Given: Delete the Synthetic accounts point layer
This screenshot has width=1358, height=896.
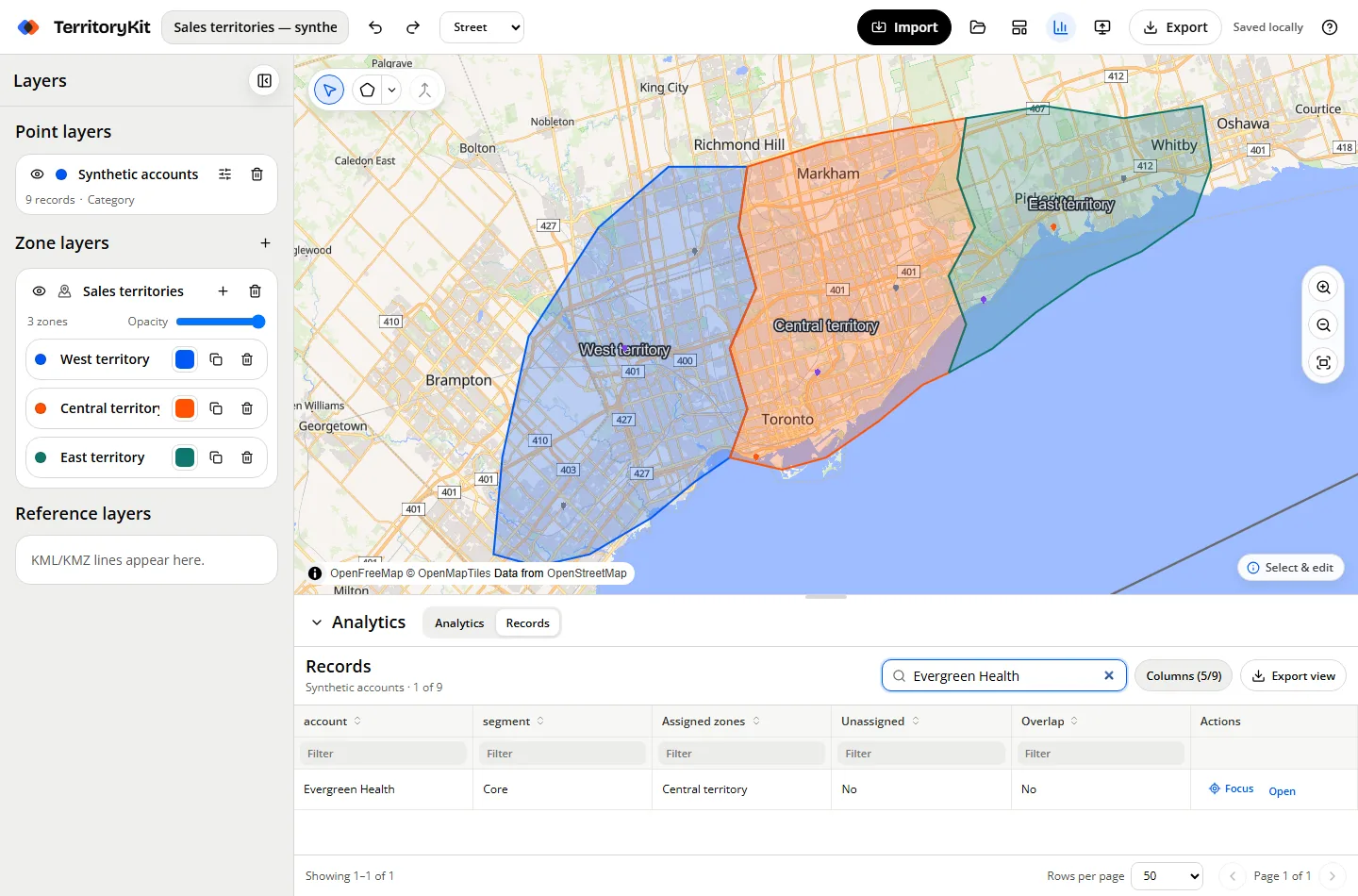Looking at the screenshot, I should [257, 174].
